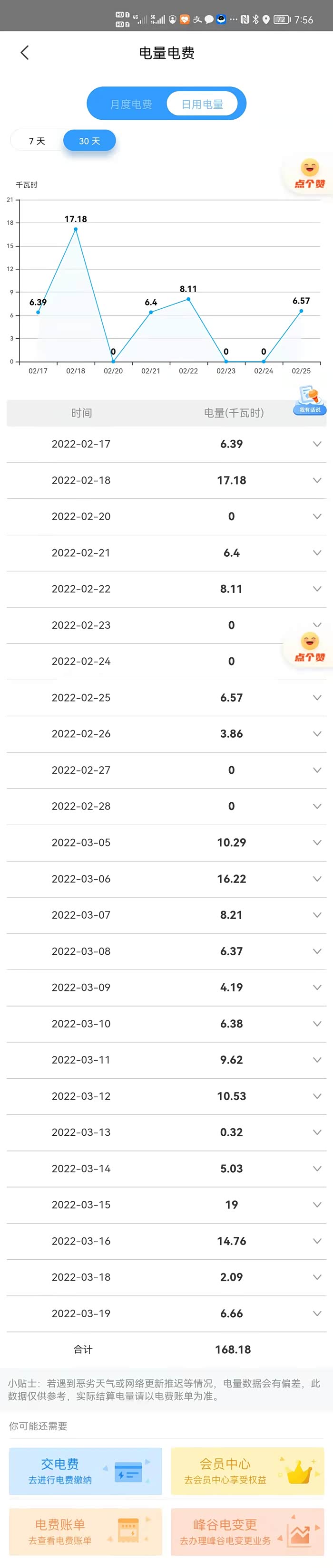Select the 日用电量 tab
333x1568 pixels.
coord(203,104)
